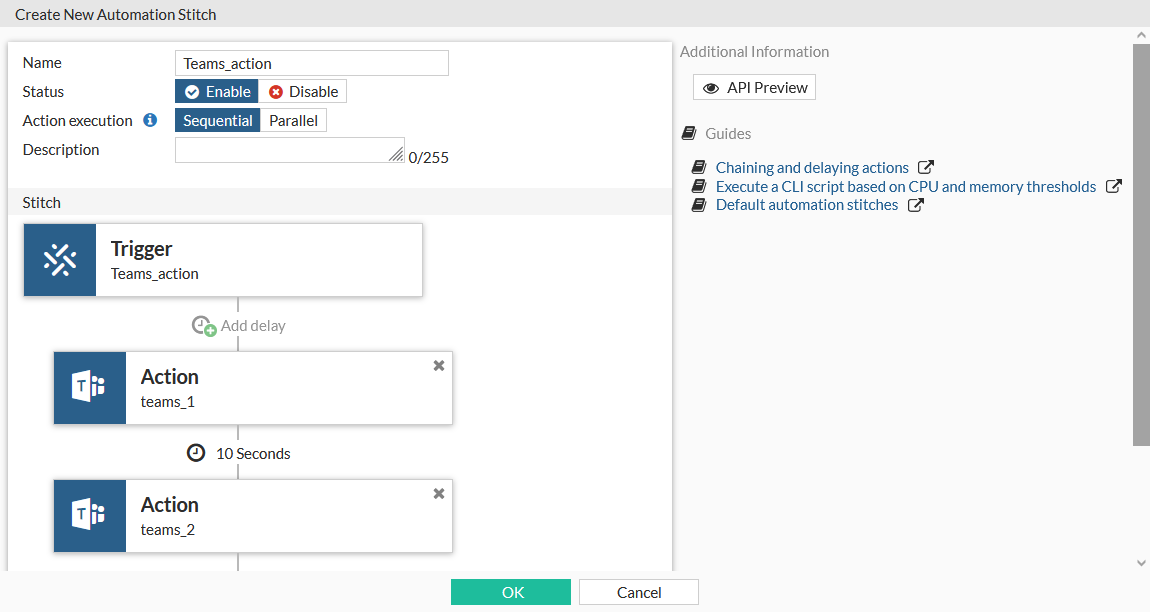Select Sequential action execution
The height and width of the screenshot is (612, 1150).
coord(218,121)
